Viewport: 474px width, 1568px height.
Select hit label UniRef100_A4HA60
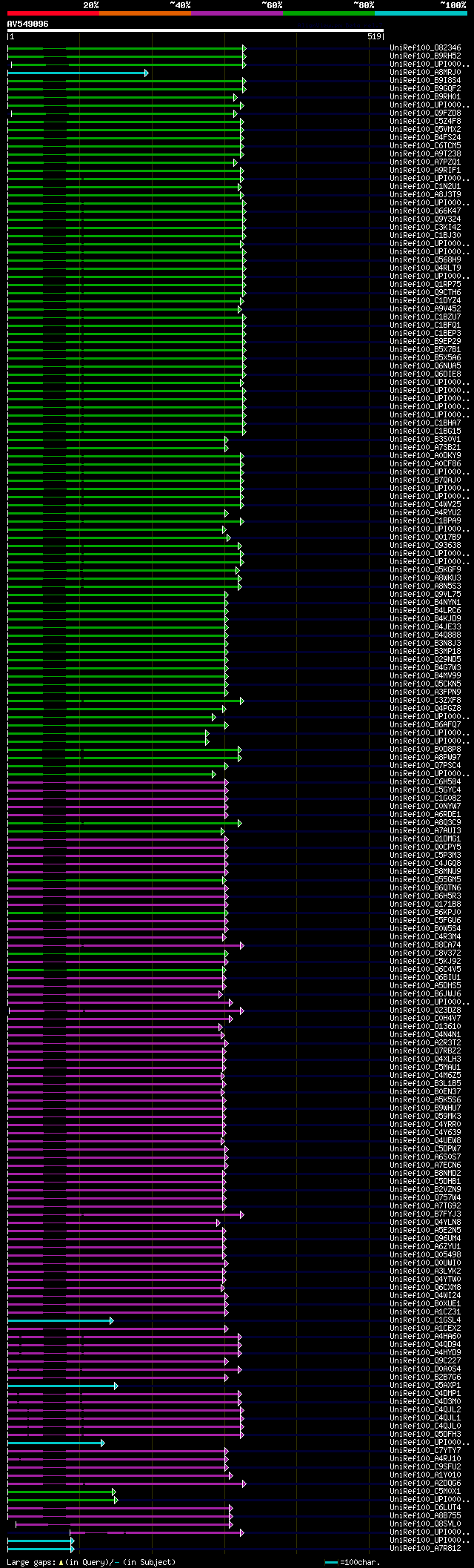pos(425,1337)
